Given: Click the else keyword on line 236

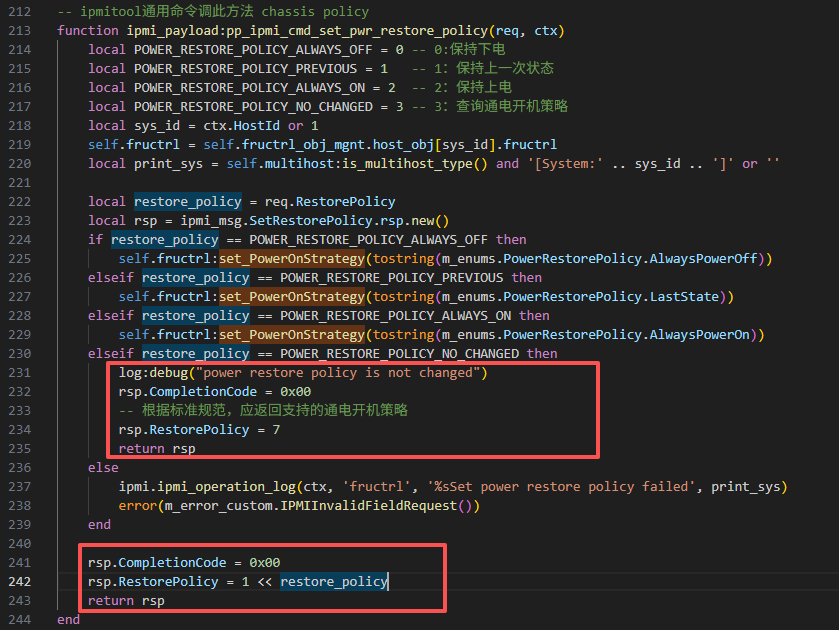Looking at the screenshot, I should pos(103,468).
